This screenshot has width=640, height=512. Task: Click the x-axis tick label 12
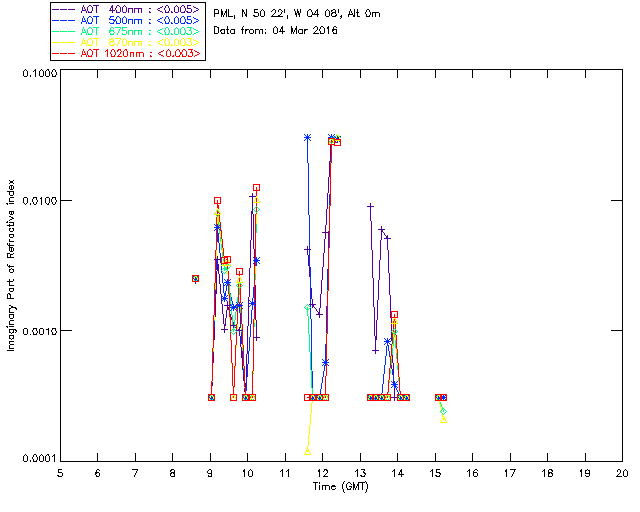coord(322,473)
